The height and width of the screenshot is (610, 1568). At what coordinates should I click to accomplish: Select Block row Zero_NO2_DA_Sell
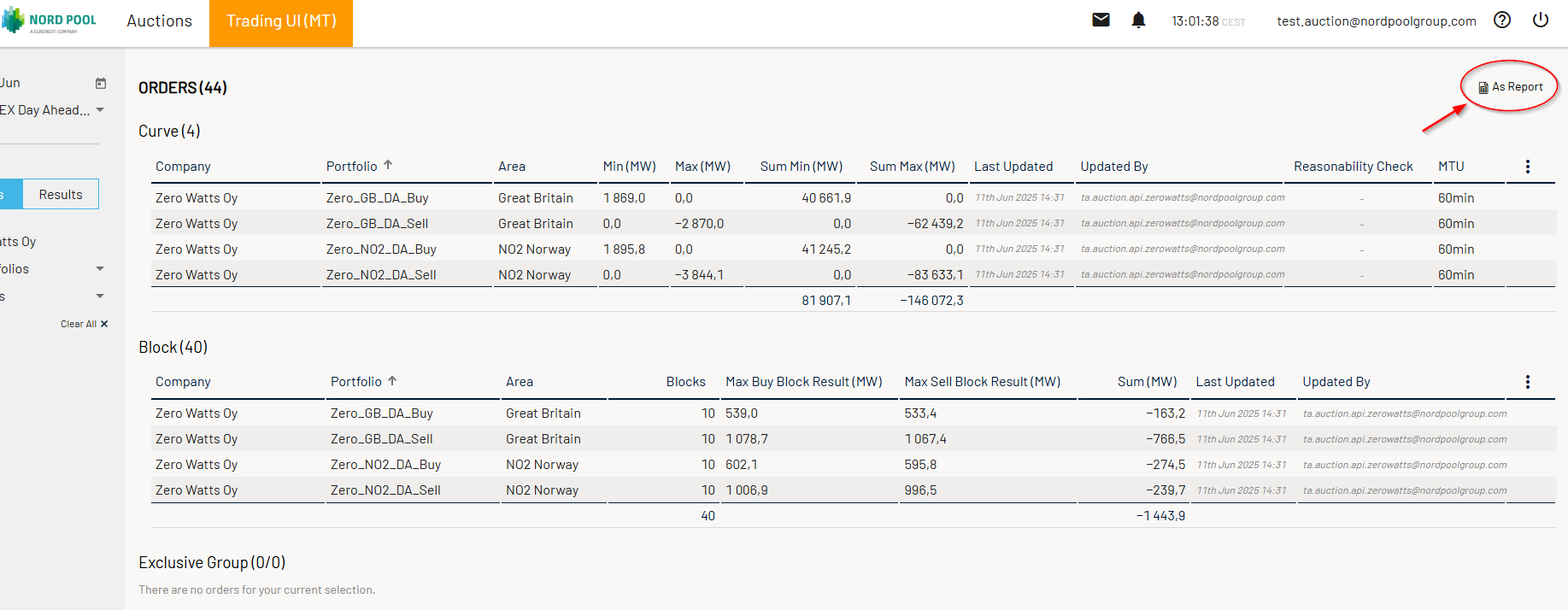tap(853, 490)
